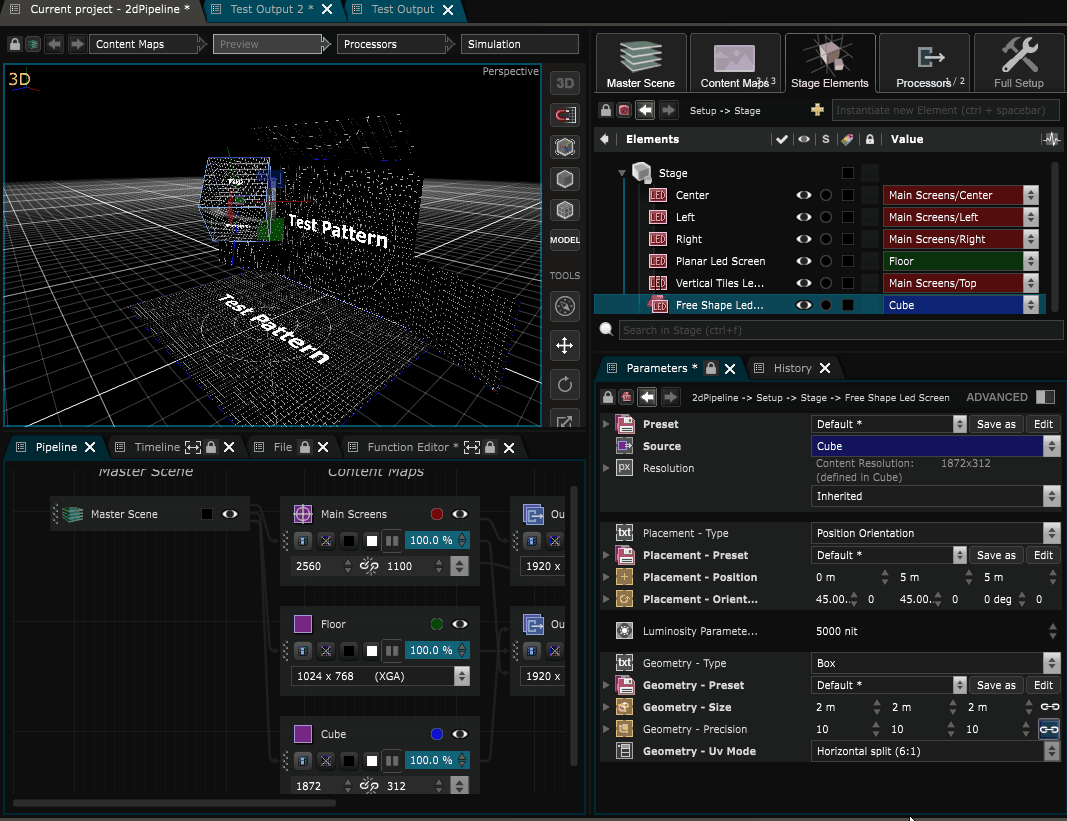The image size is (1067, 821).
Task: Open the Placement Type dropdown
Action: click(x=935, y=533)
